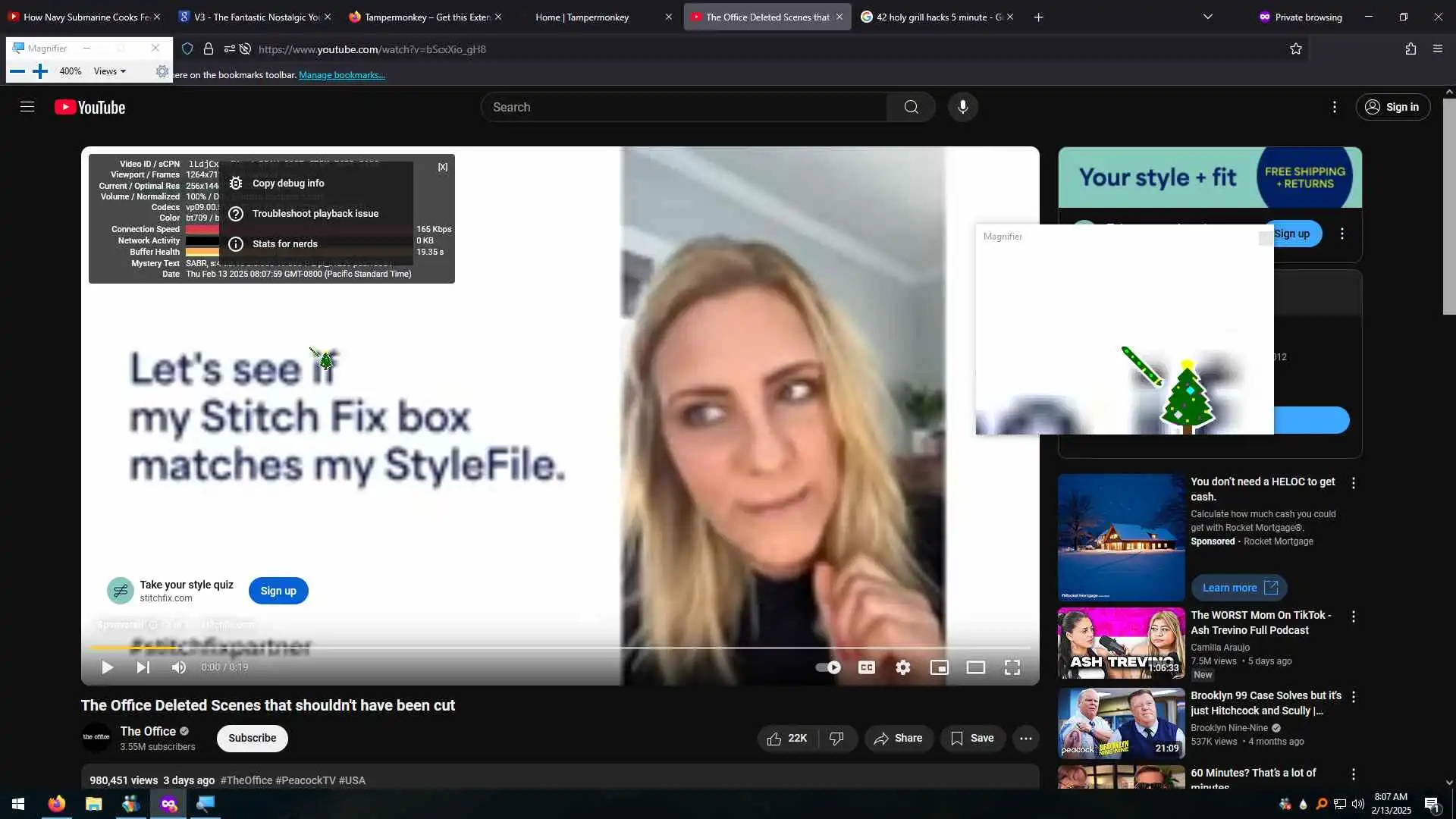Click the voice search microphone icon
This screenshot has height=819, width=1456.
click(x=962, y=107)
